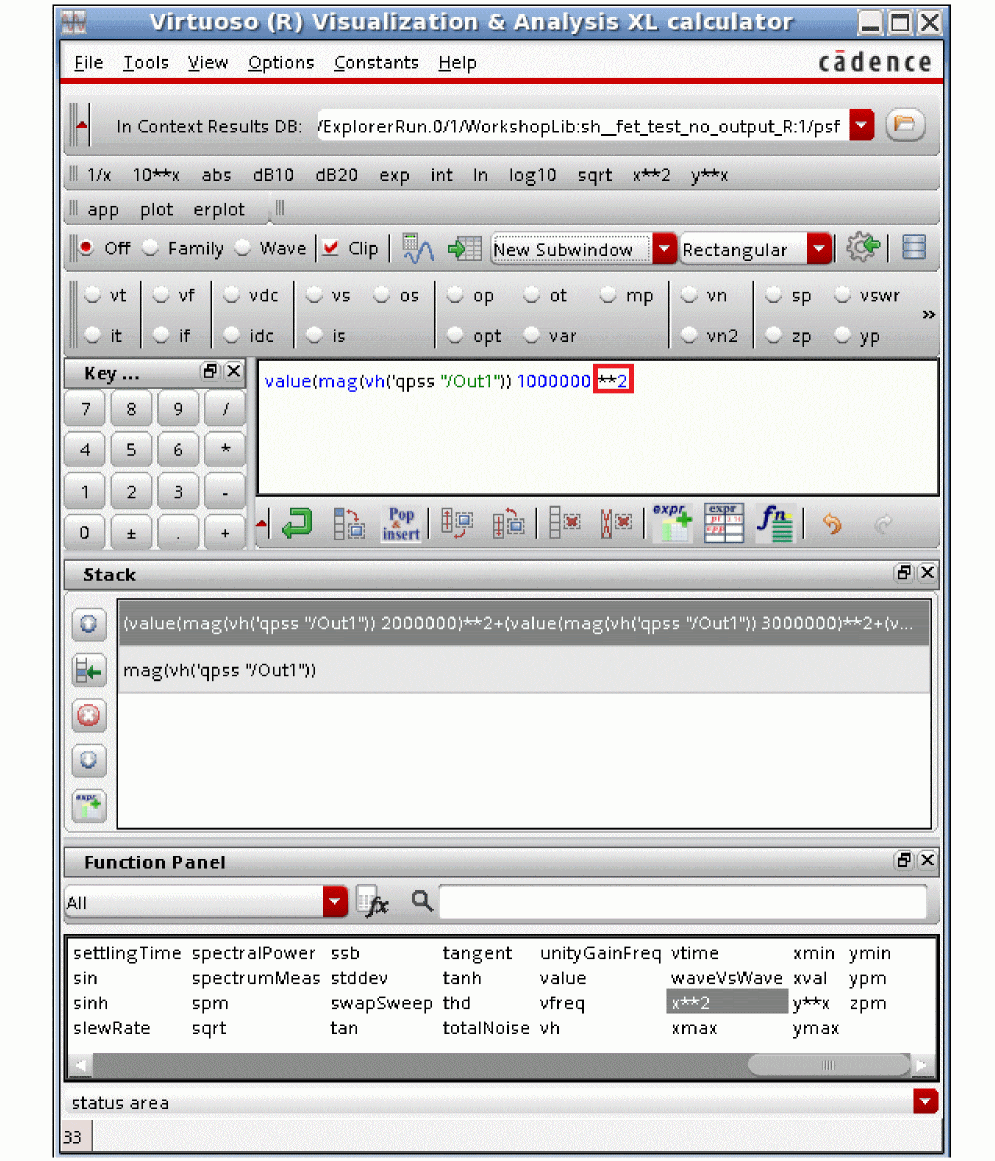This screenshot has width=995, height=1161.
Task: Click the Stack up-arrow circle icon
Action: pos(89,624)
